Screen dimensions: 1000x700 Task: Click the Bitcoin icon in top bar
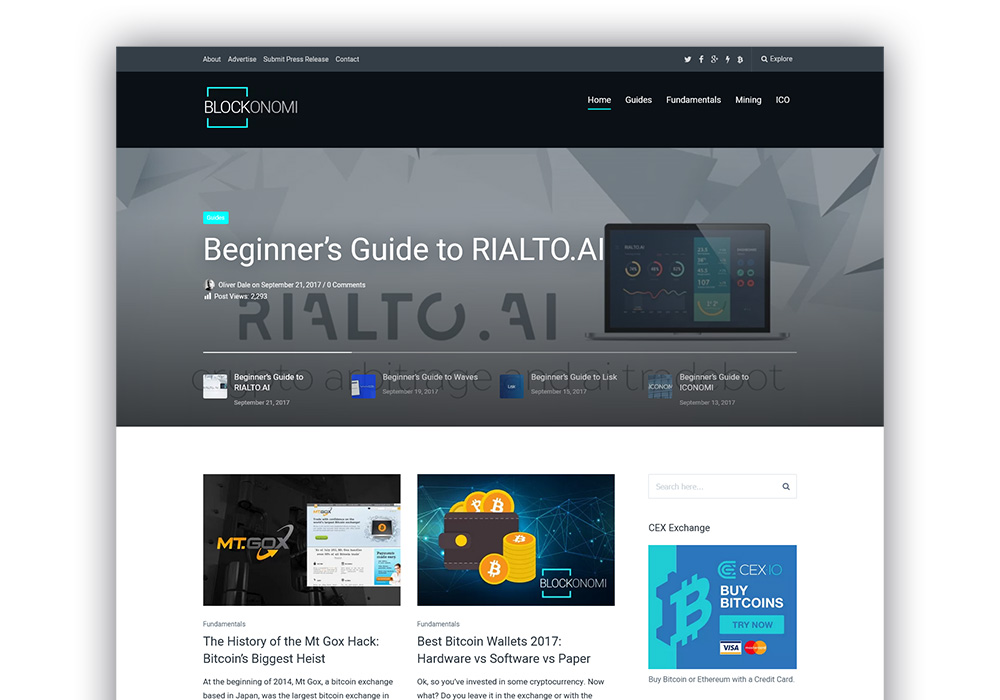[740, 59]
